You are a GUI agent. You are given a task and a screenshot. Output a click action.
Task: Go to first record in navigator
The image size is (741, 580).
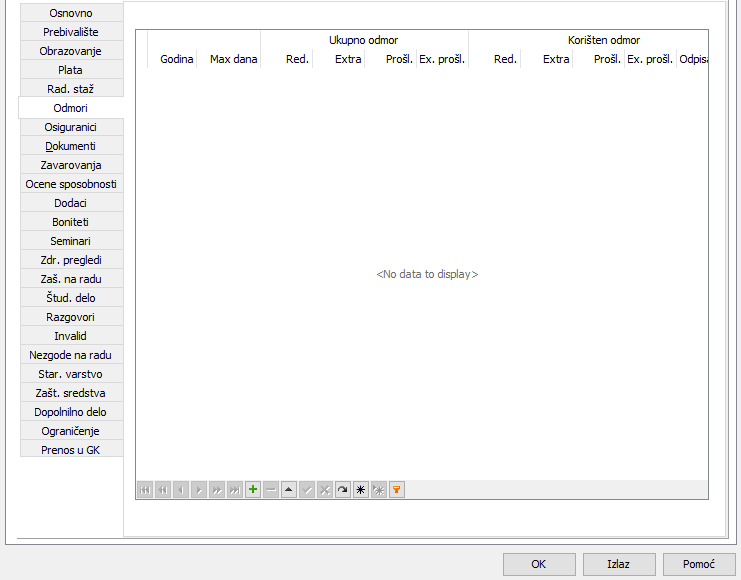[145, 490]
